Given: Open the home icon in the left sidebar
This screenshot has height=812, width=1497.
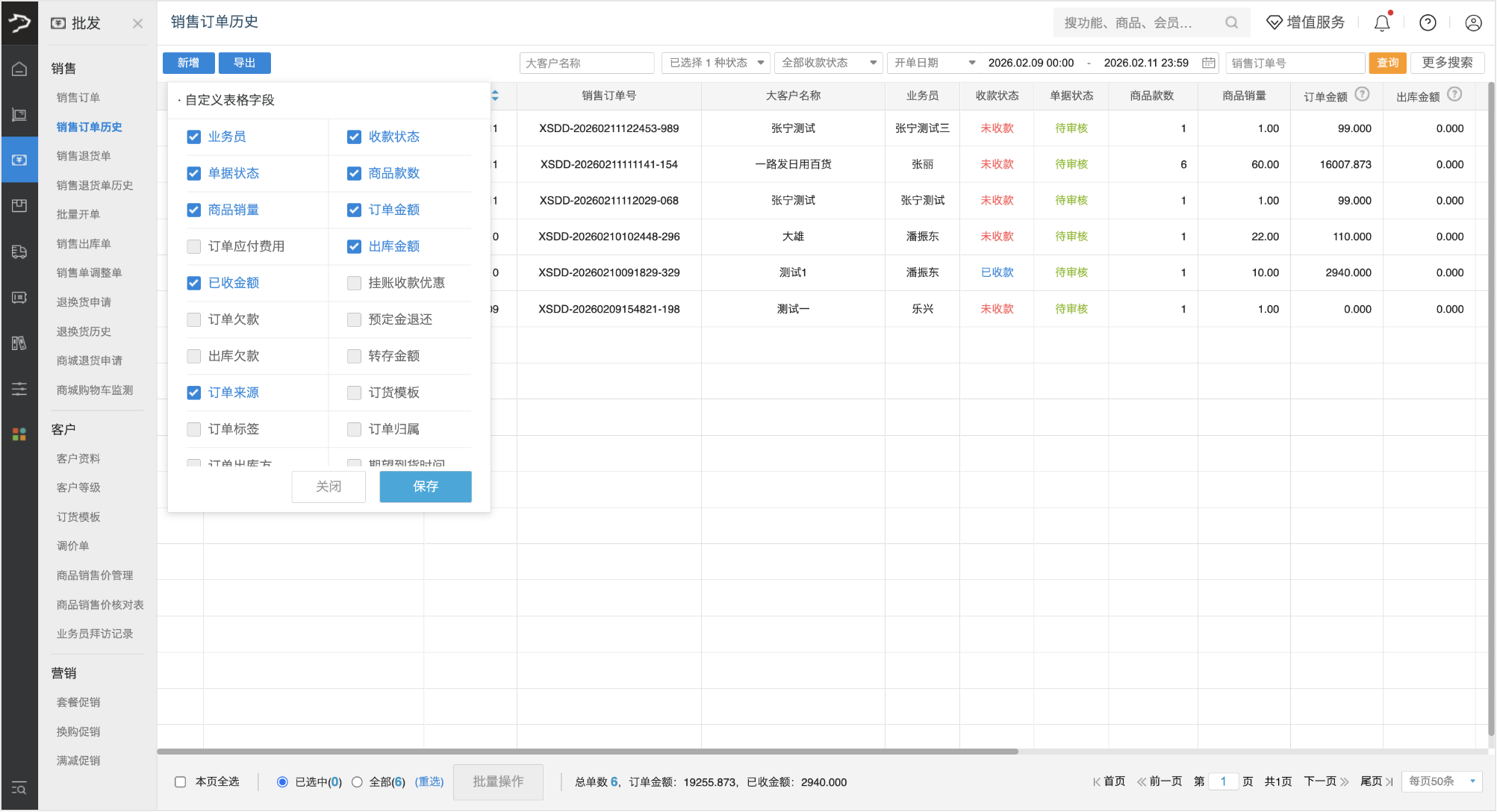Looking at the screenshot, I should tap(19, 67).
